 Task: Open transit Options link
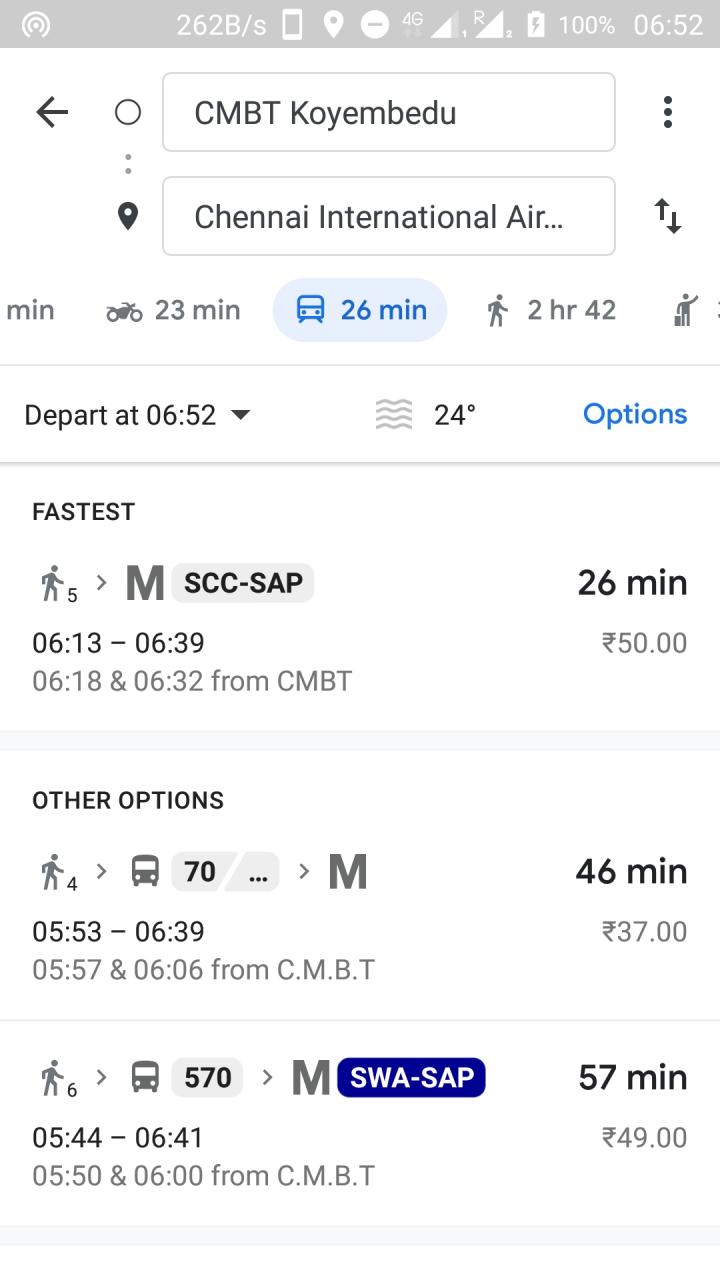tap(635, 414)
